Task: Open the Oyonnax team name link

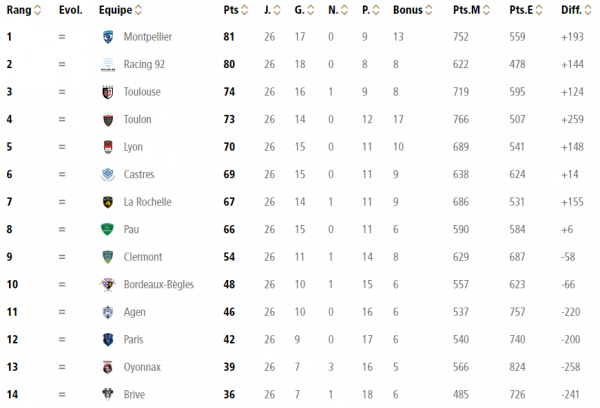Action: click(x=142, y=367)
